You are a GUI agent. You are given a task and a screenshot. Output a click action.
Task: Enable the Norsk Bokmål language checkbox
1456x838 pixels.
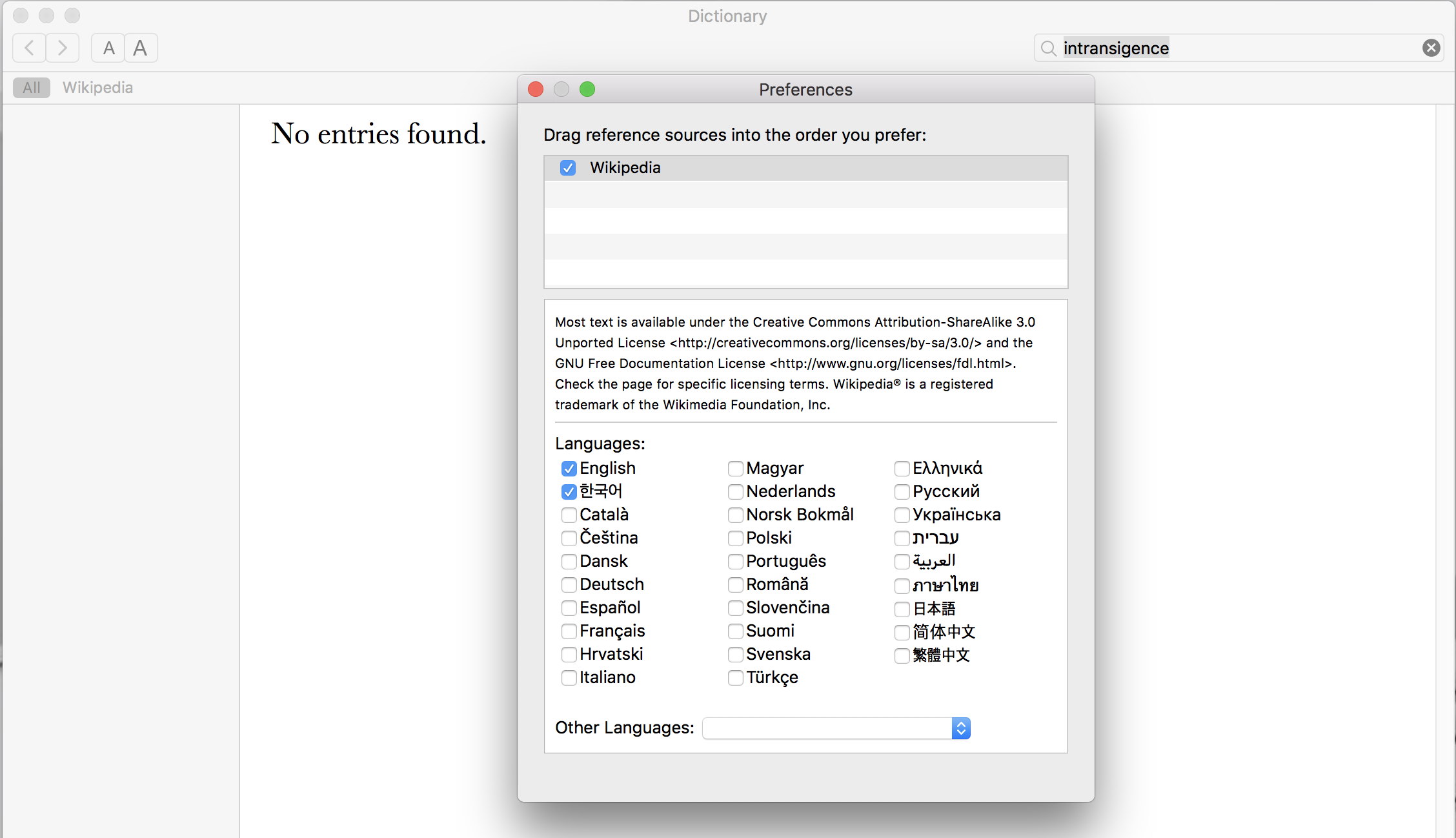(735, 515)
